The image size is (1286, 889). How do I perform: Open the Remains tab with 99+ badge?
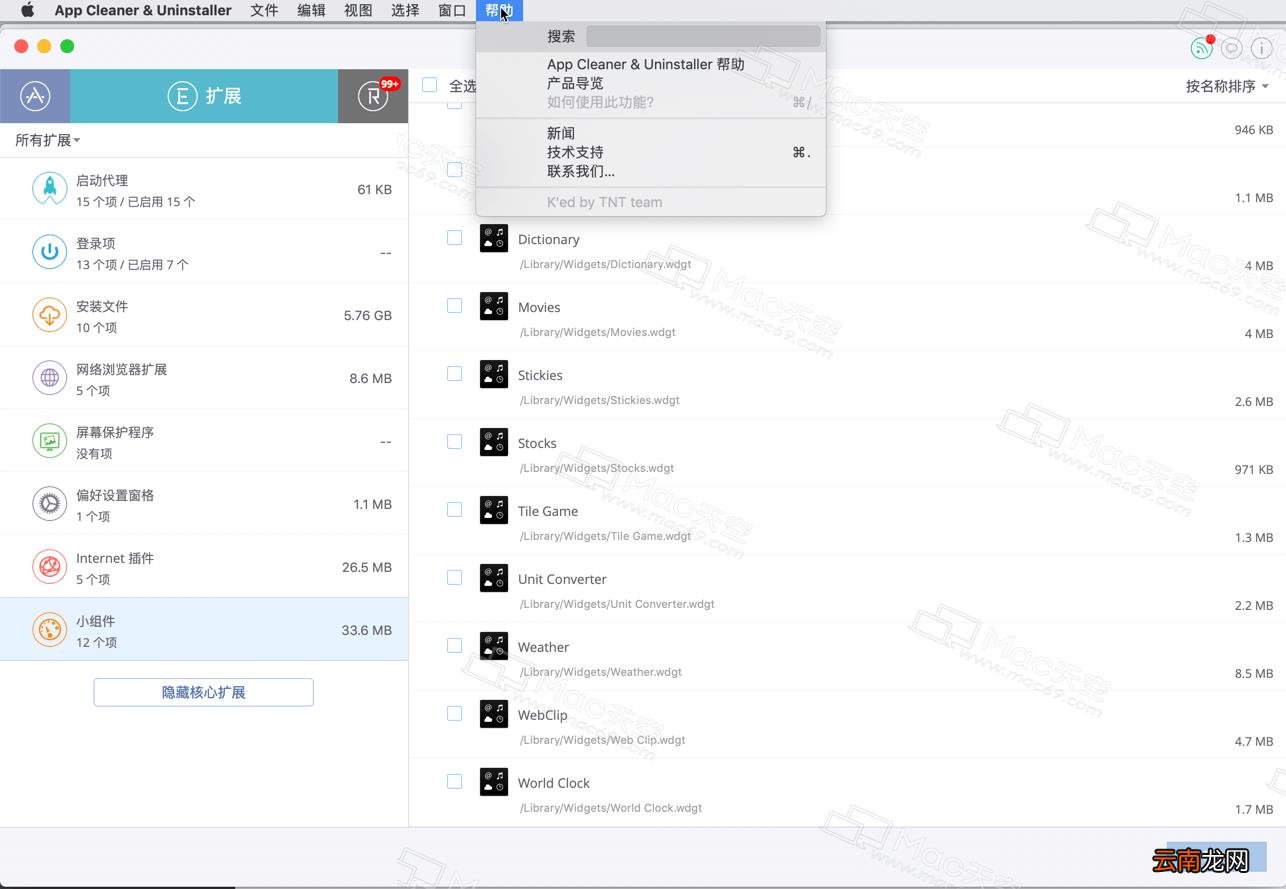373,96
